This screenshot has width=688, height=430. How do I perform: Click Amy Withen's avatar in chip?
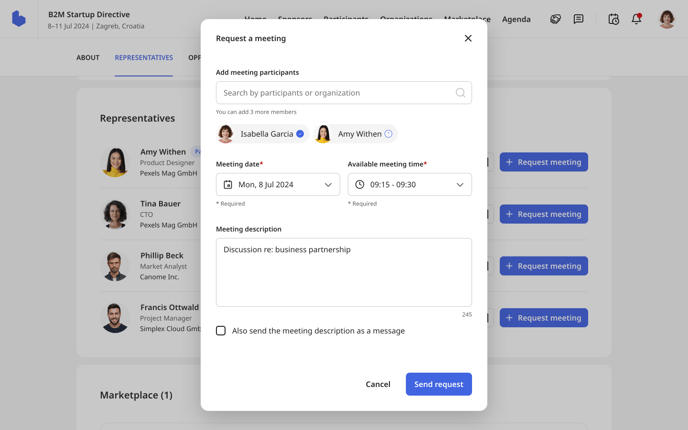(323, 134)
